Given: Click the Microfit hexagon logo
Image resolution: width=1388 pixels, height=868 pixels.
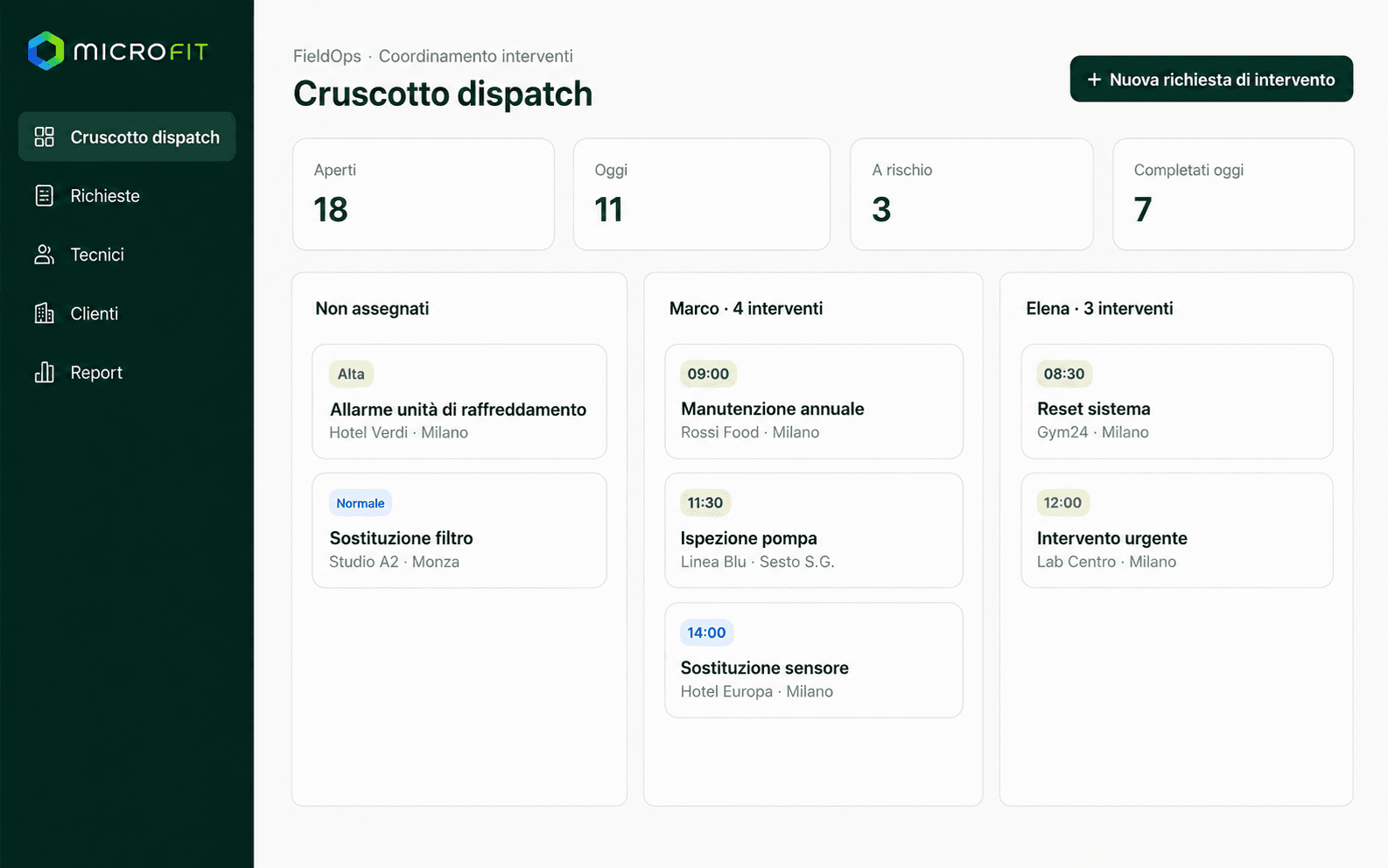Looking at the screenshot, I should (x=46, y=51).
